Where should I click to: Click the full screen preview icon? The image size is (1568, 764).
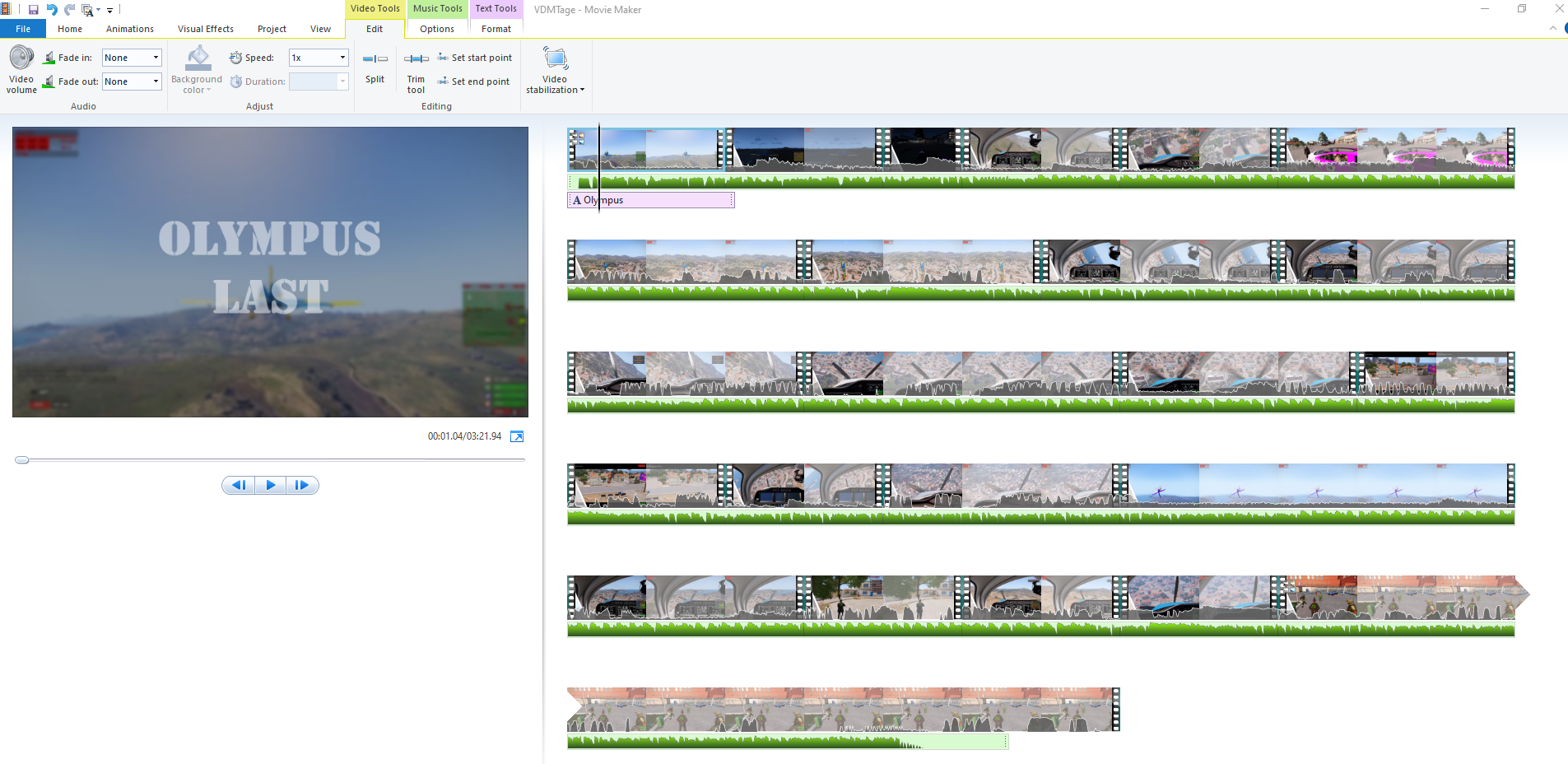point(517,436)
